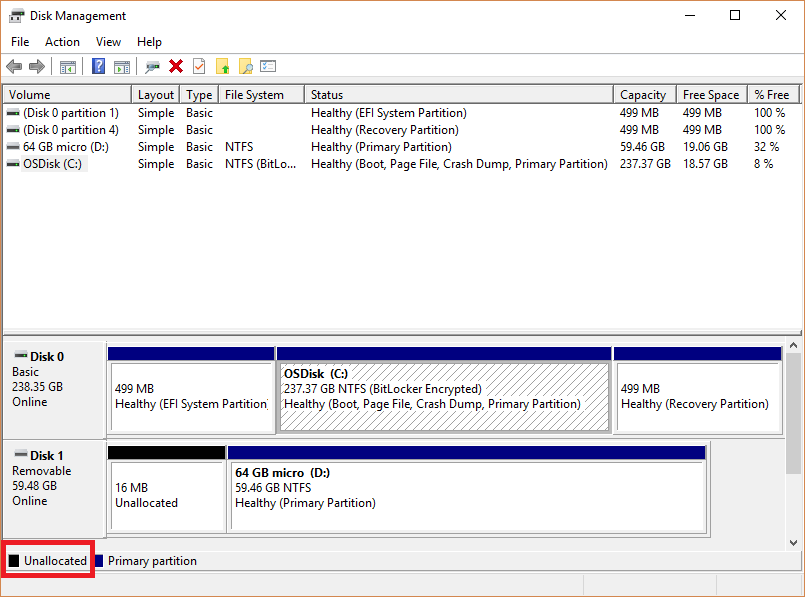Toggle the Show/Hide Console Tree icon
Screen dimensions: 805x597
click(68, 67)
